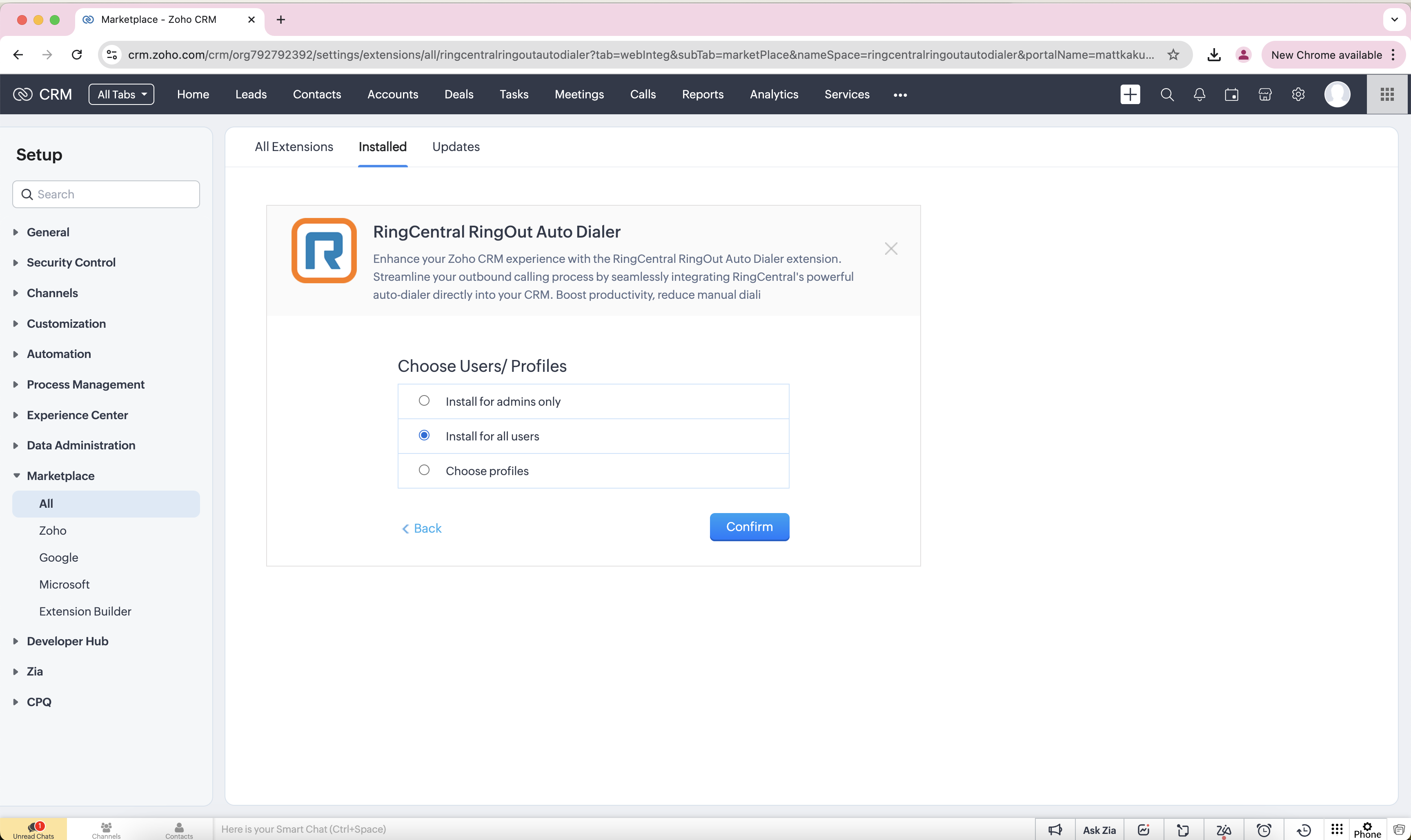The height and width of the screenshot is (840, 1411).
Task: Confirm the extension installation
Action: [x=749, y=527]
